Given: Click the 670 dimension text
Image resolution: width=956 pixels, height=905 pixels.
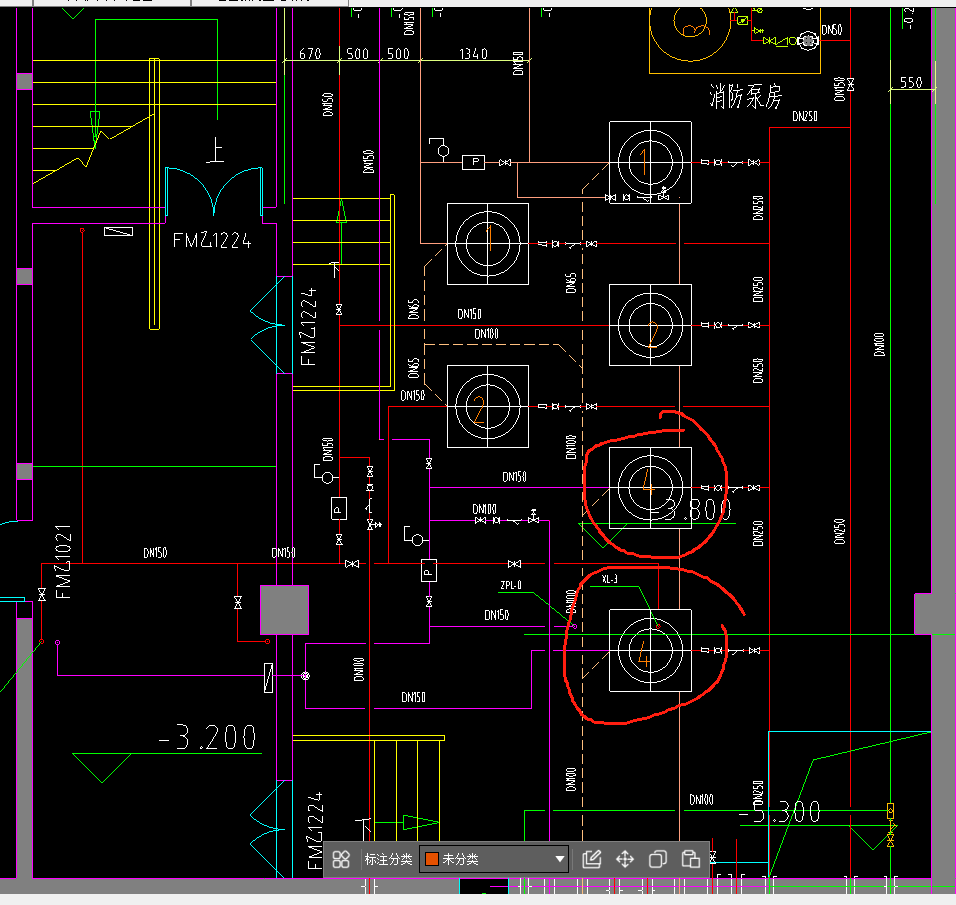Looking at the screenshot, I should [x=310, y=54].
